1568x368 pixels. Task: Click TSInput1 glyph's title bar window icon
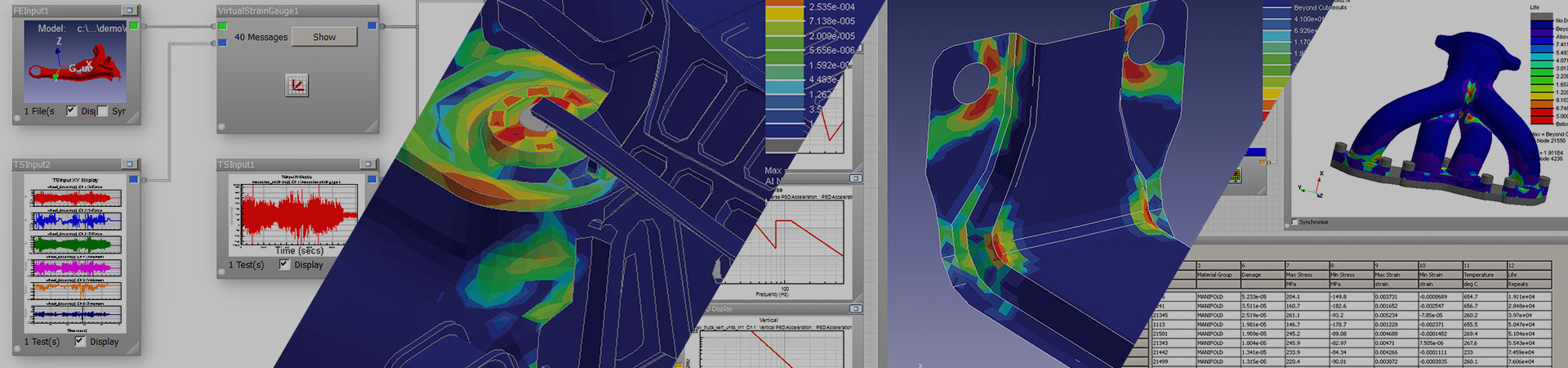point(367,164)
